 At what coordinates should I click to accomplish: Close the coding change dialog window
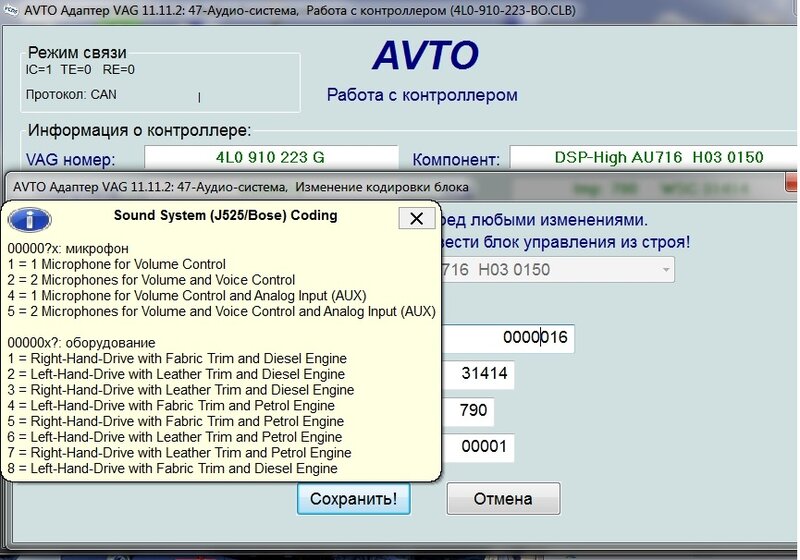pos(792,183)
